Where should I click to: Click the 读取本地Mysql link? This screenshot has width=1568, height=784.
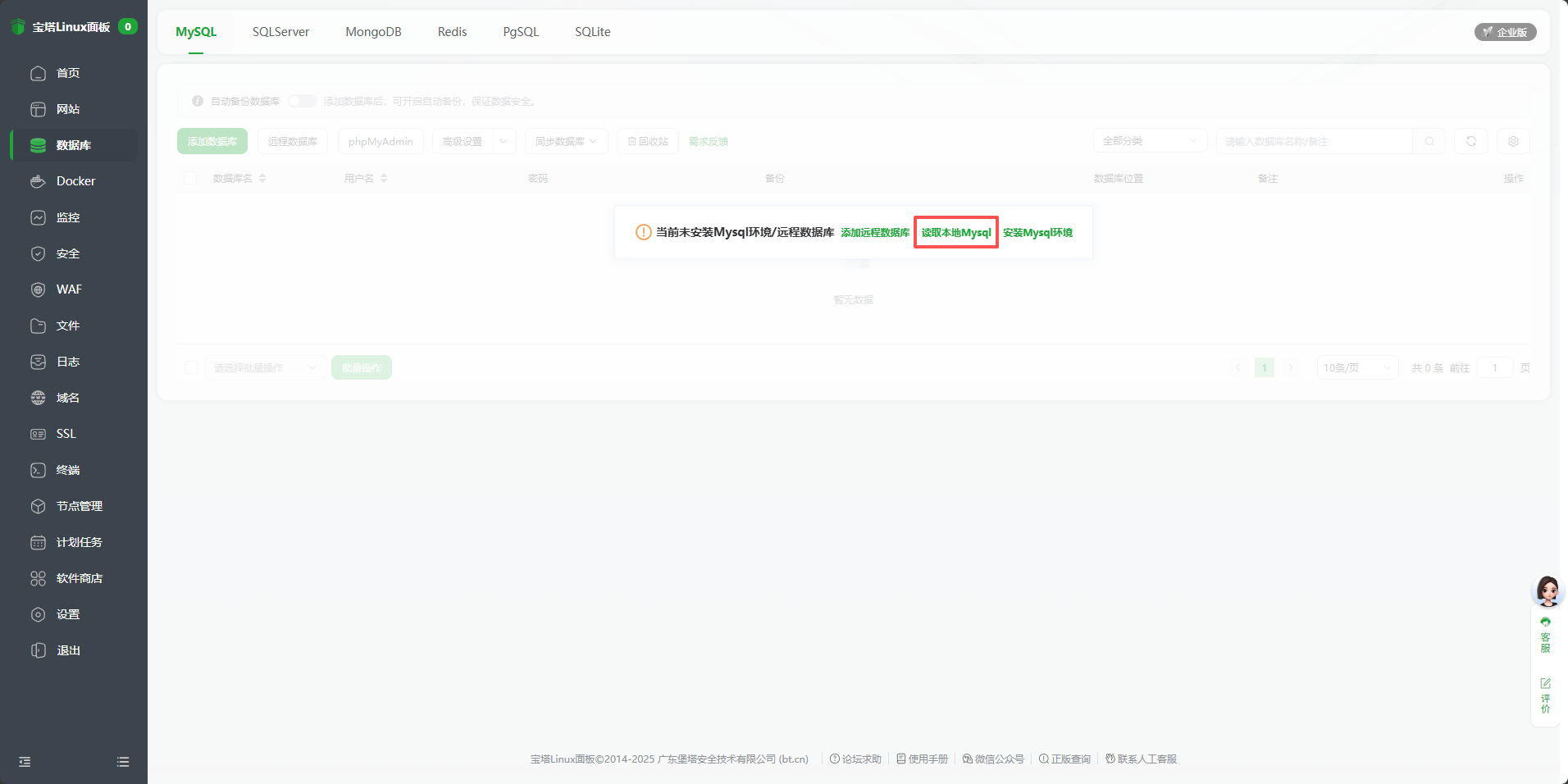(x=955, y=232)
